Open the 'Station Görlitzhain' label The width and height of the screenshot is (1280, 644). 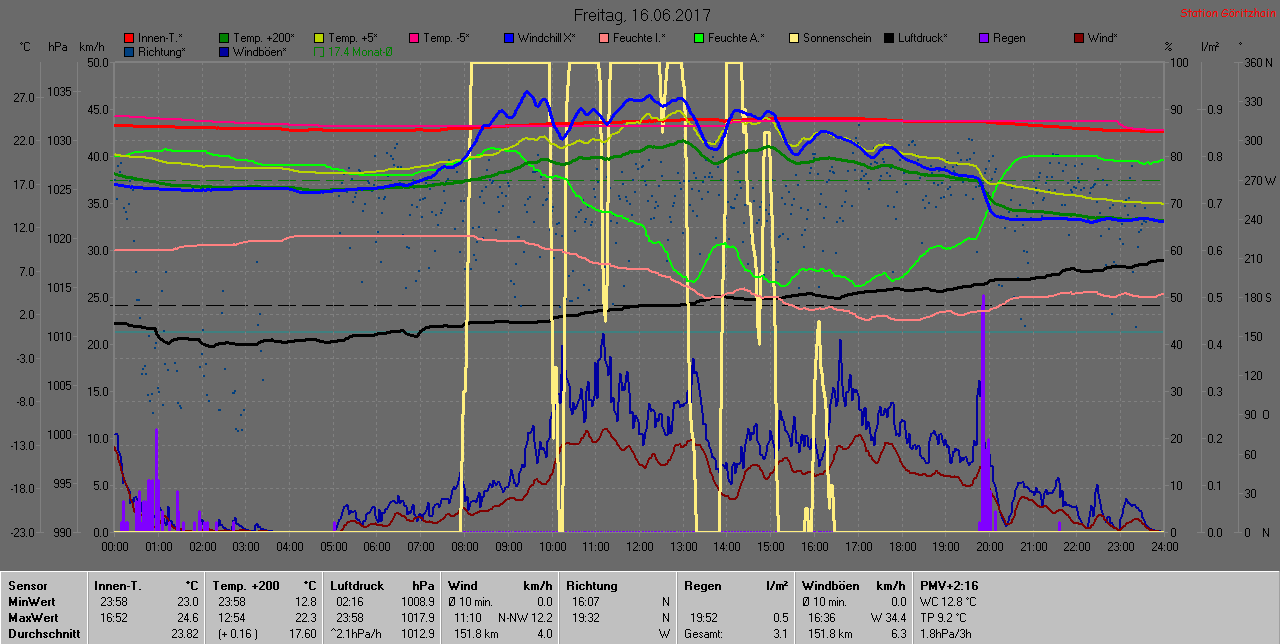[x=1226, y=14]
